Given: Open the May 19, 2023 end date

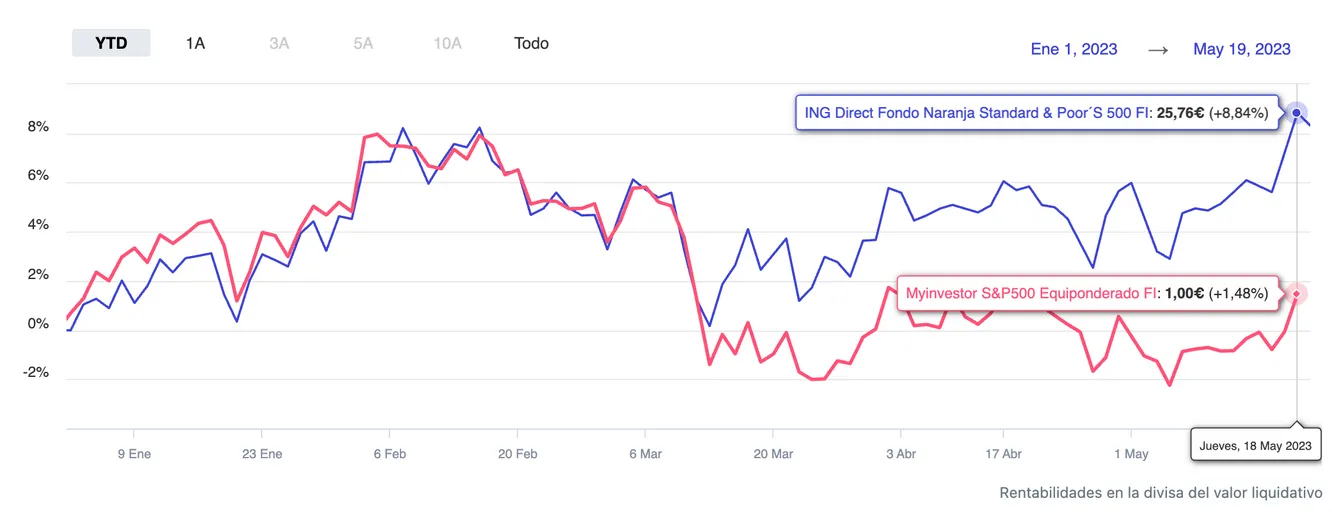Looking at the screenshot, I should coord(1241,49).
